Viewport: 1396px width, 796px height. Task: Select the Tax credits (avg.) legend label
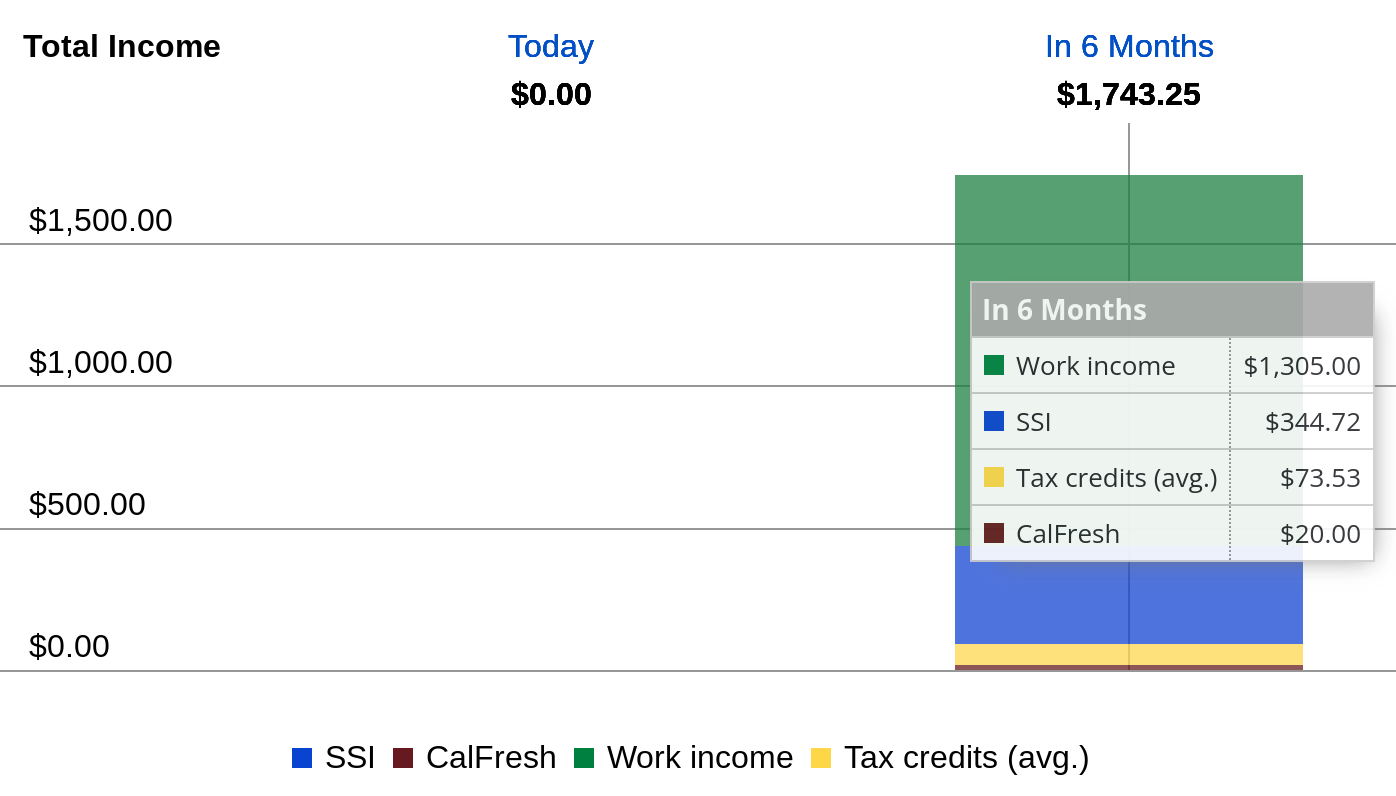[966, 758]
